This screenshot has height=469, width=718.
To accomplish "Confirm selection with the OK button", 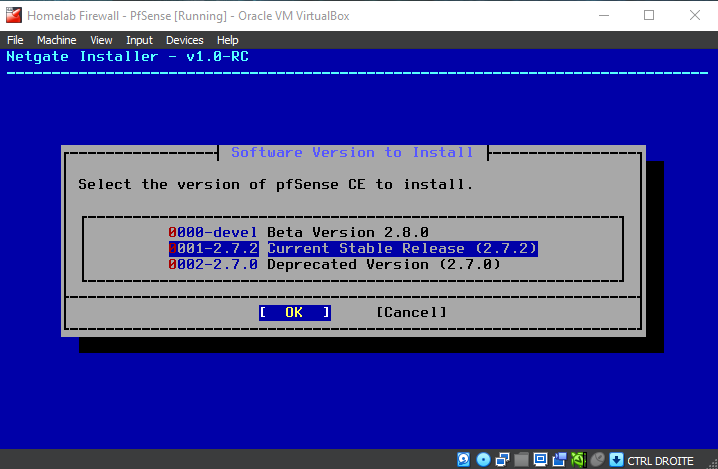I will pos(295,312).
